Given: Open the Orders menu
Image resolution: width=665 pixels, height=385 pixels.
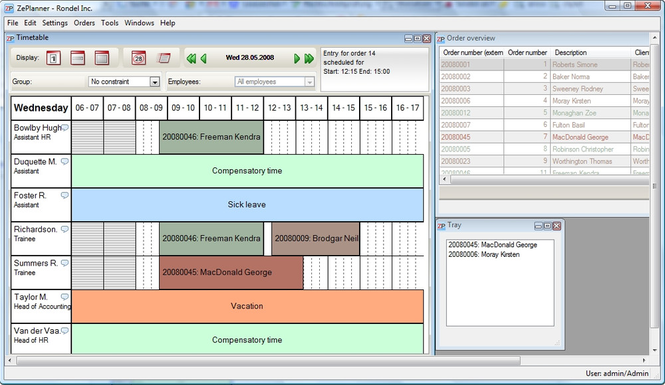Looking at the screenshot, I should click(x=84, y=23).
